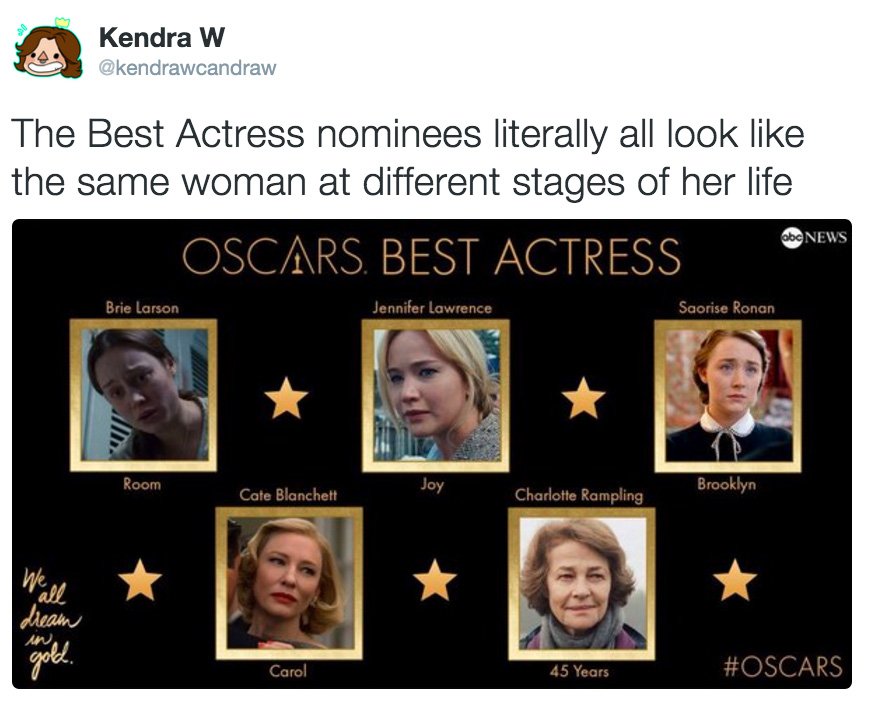The image size is (869, 703).
Task: Select the photo captioned Charlotte Rampling
Action: tap(581, 583)
